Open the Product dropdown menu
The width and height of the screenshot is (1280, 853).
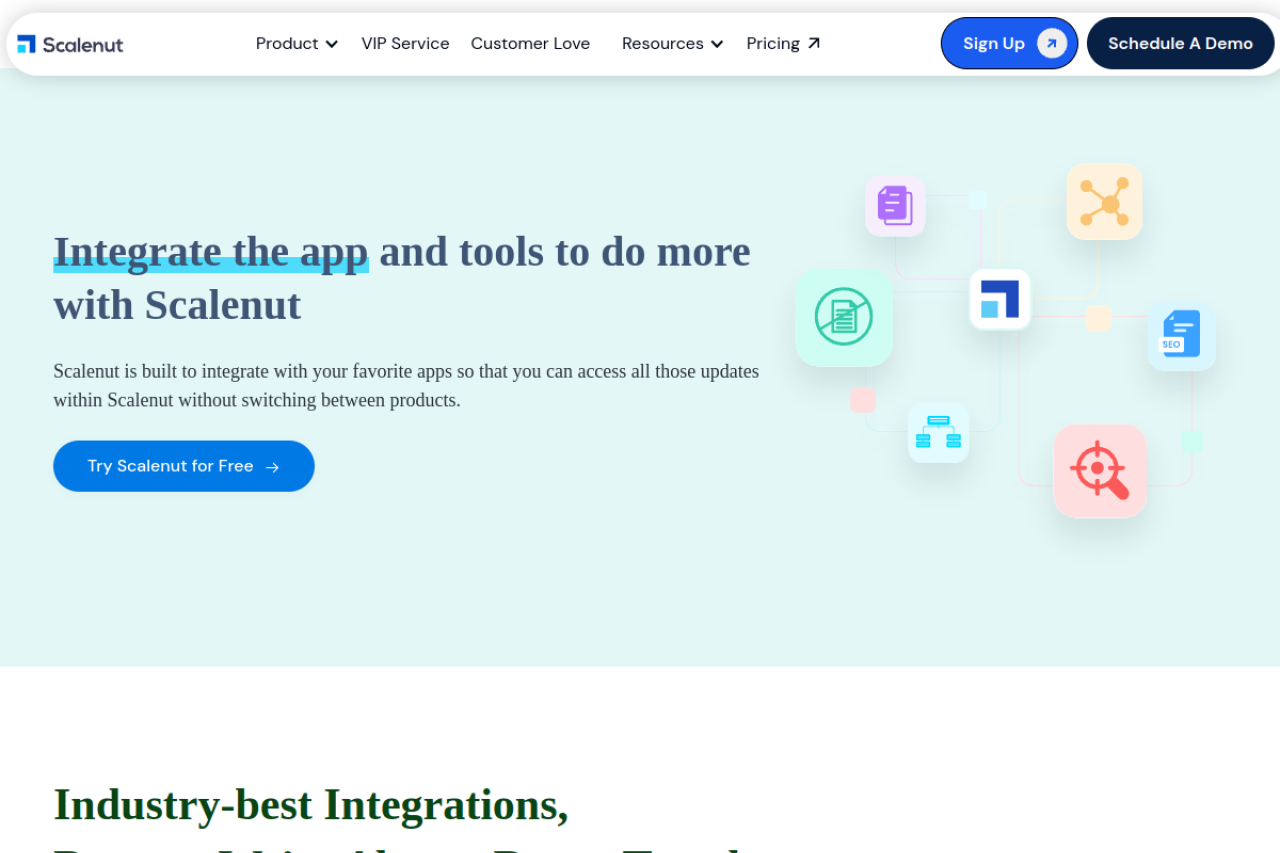[x=297, y=44]
